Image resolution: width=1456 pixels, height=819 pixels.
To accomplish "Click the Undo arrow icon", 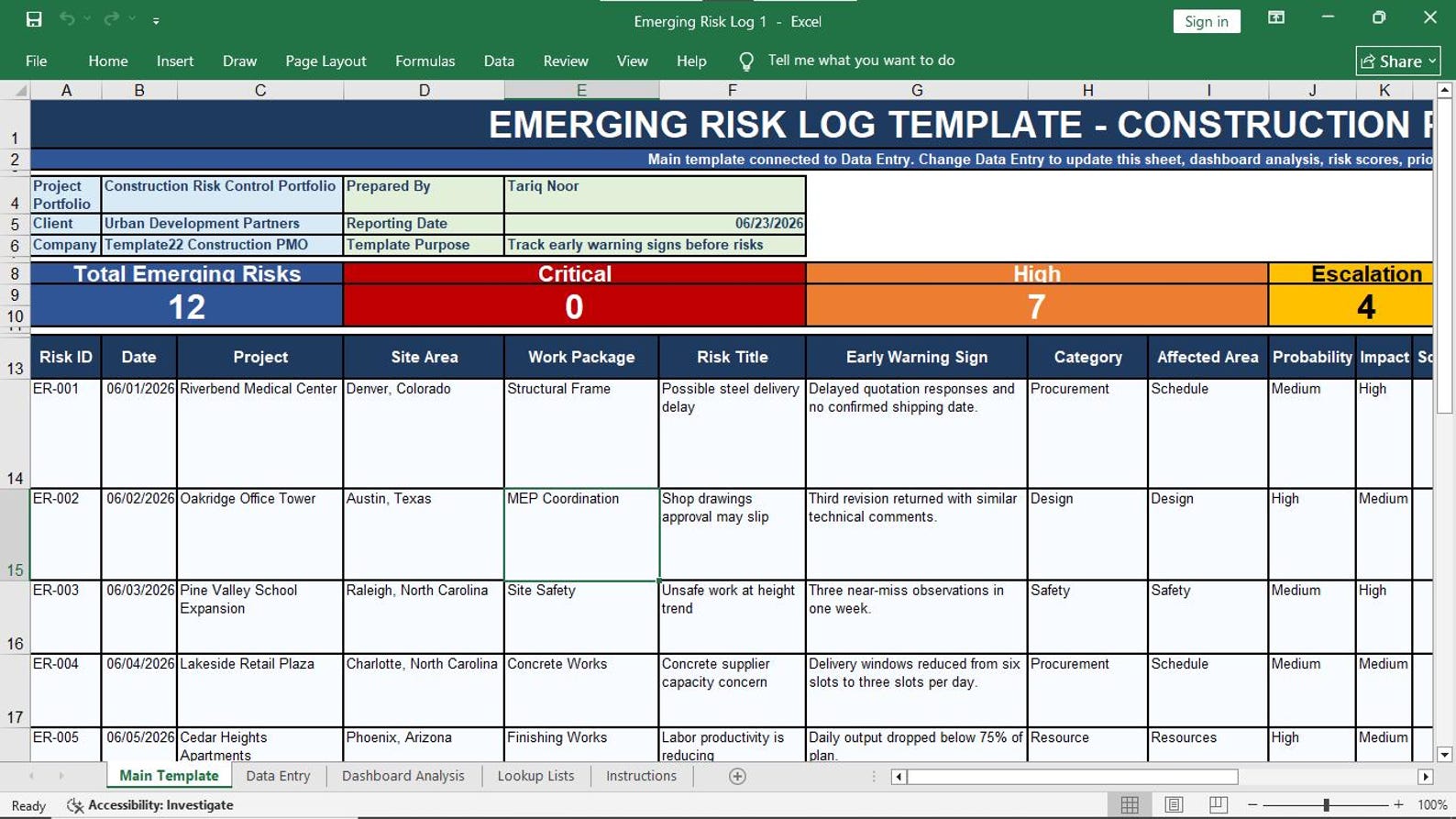I will point(67,19).
